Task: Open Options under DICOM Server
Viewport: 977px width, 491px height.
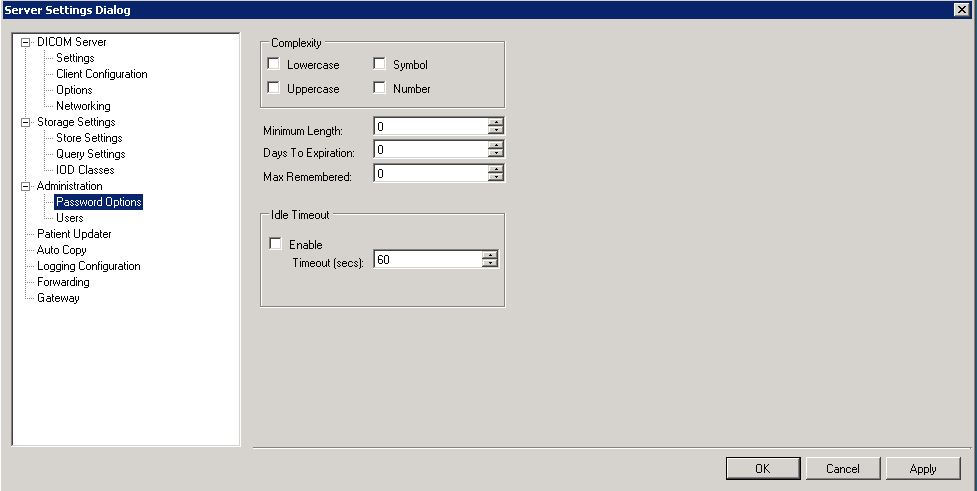Action: point(74,90)
